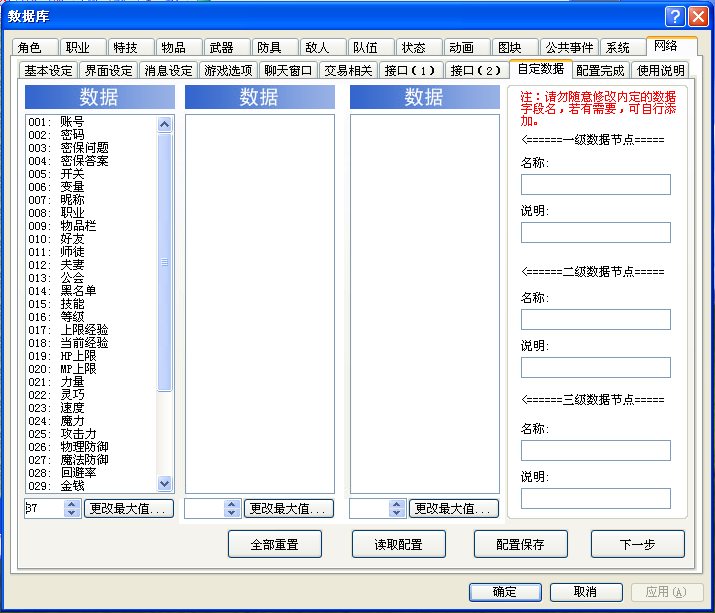
Task: Select list row 009: 物品栏
Action: pyautogui.click(x=91, y=226)
